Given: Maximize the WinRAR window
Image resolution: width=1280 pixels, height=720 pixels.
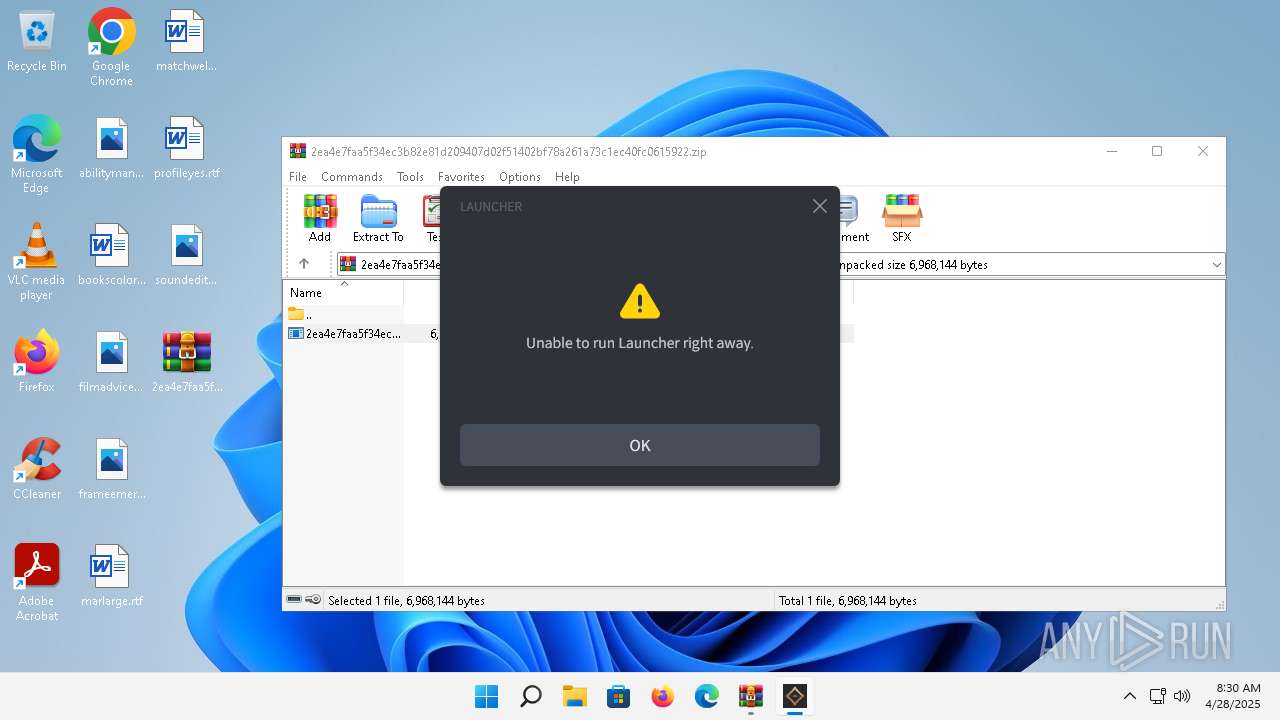Looking at the screenshot, I should (1157, 151).
